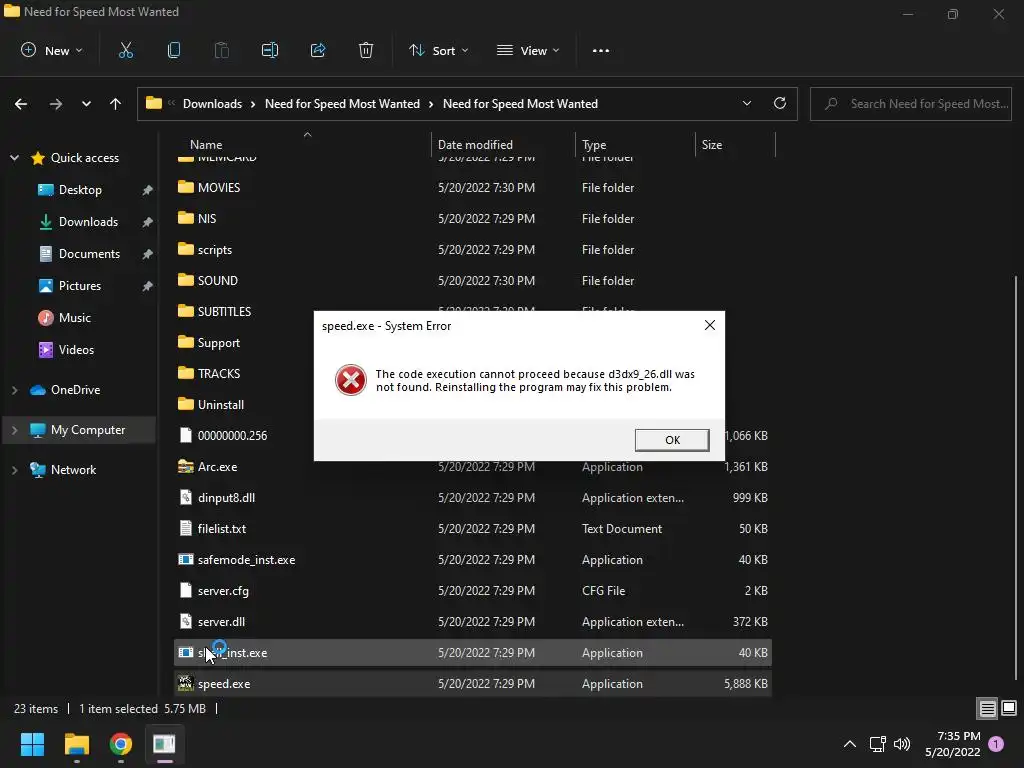The image size is (1024, 768).
Task: Open File Explorer from taskbar
Action: (x=76, y=744)
